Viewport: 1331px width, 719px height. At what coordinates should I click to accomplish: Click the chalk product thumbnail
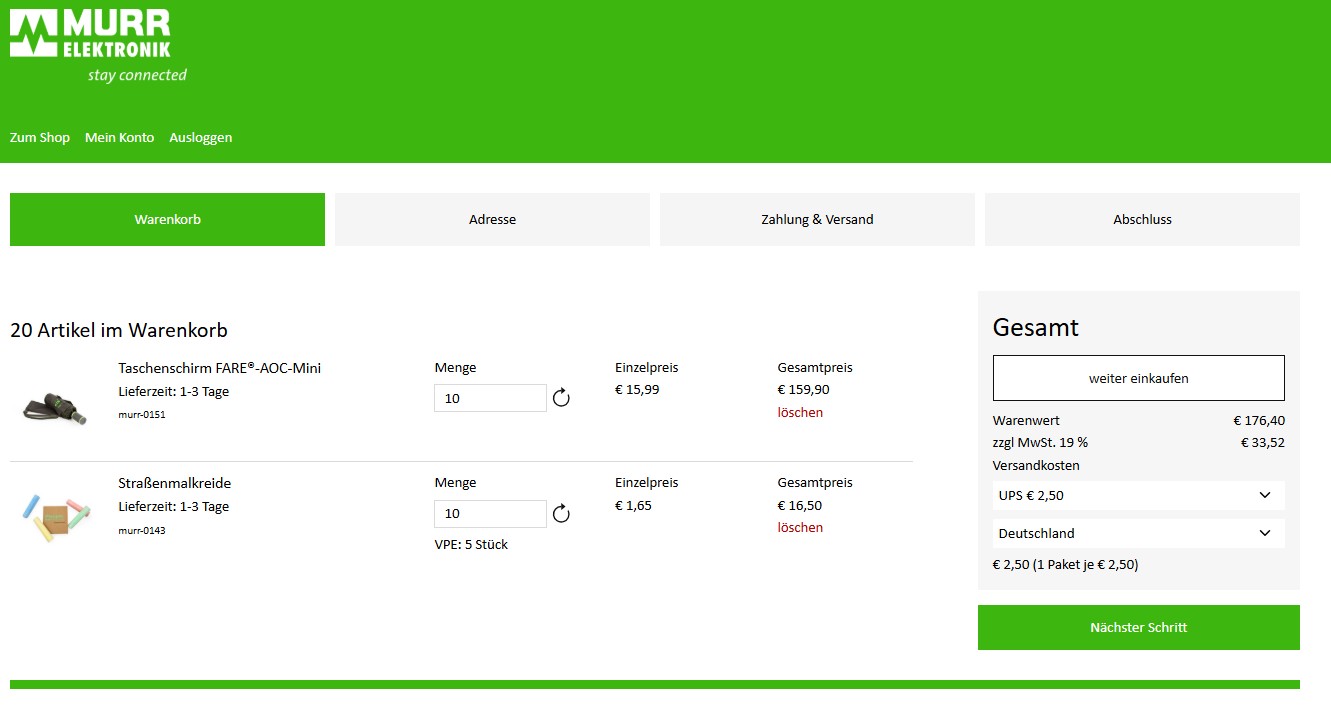coord(55,516)
